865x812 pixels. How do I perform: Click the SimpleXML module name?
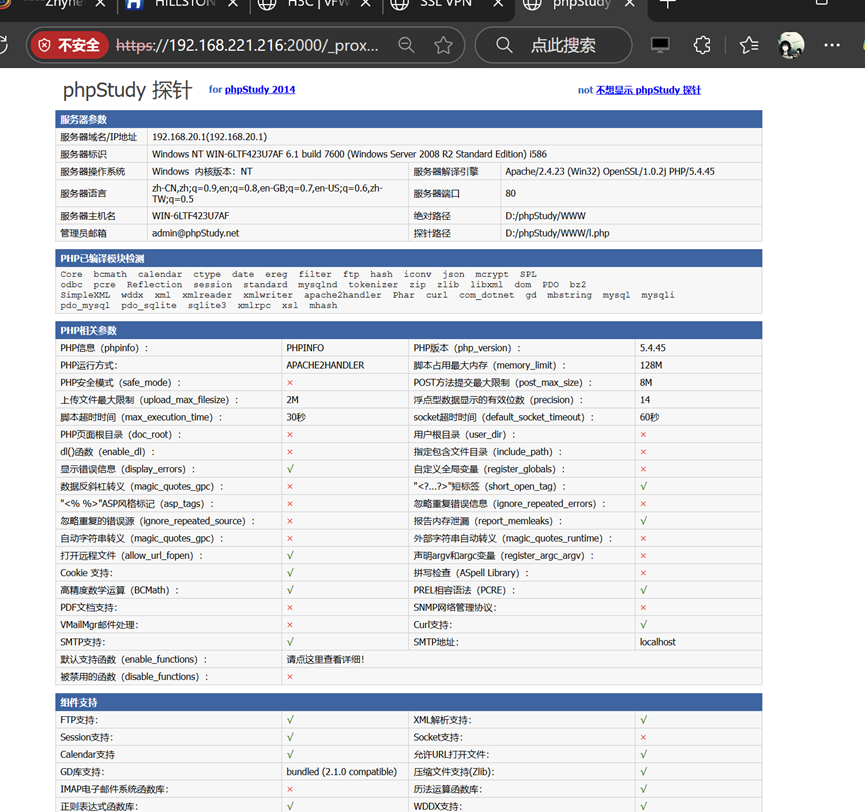tap(85, 295)
